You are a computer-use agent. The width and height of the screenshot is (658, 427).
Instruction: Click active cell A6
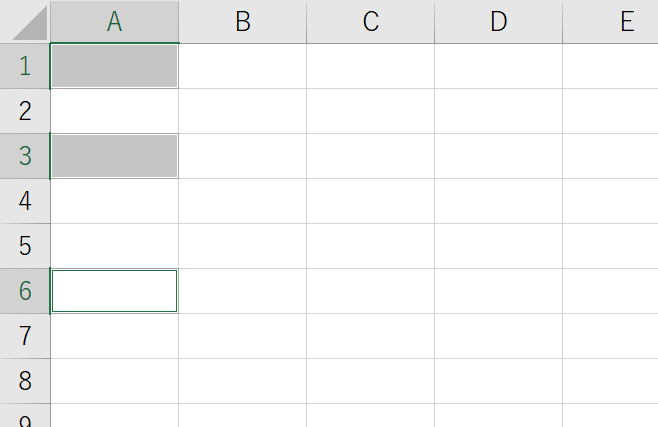(115, 291)
